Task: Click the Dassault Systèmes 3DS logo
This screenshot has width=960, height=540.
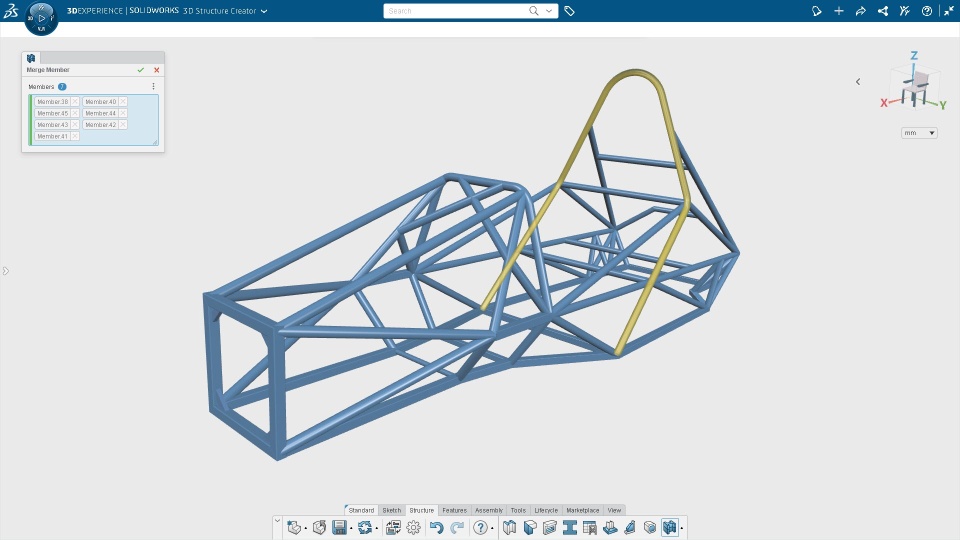Action: [10, 10]
